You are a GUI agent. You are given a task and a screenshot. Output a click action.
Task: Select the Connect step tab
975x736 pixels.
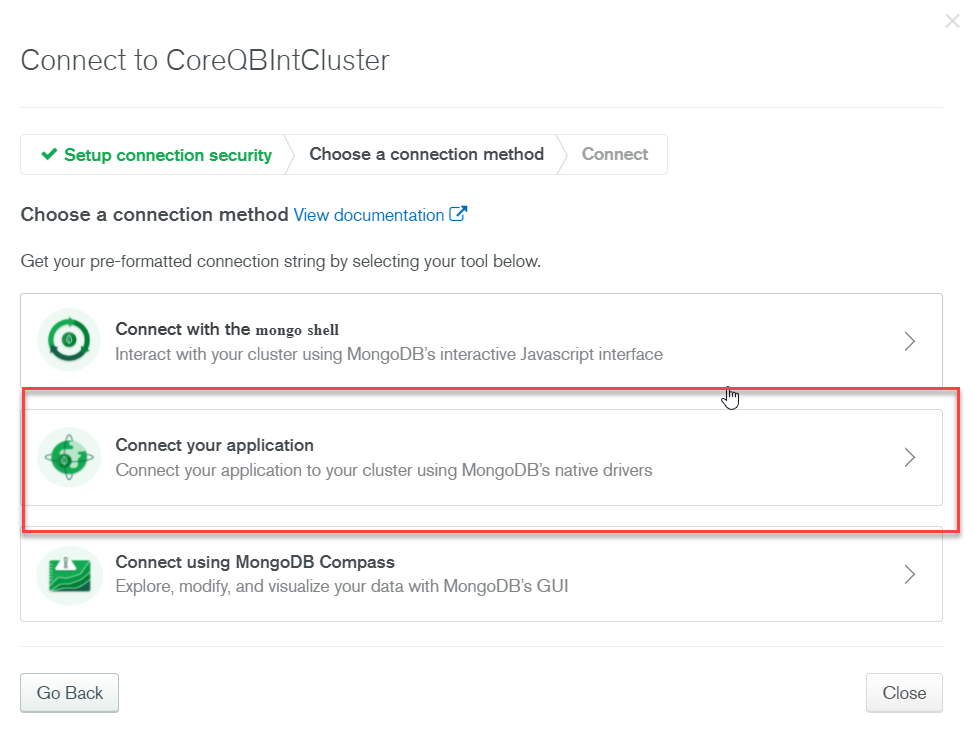coord(614,154)
